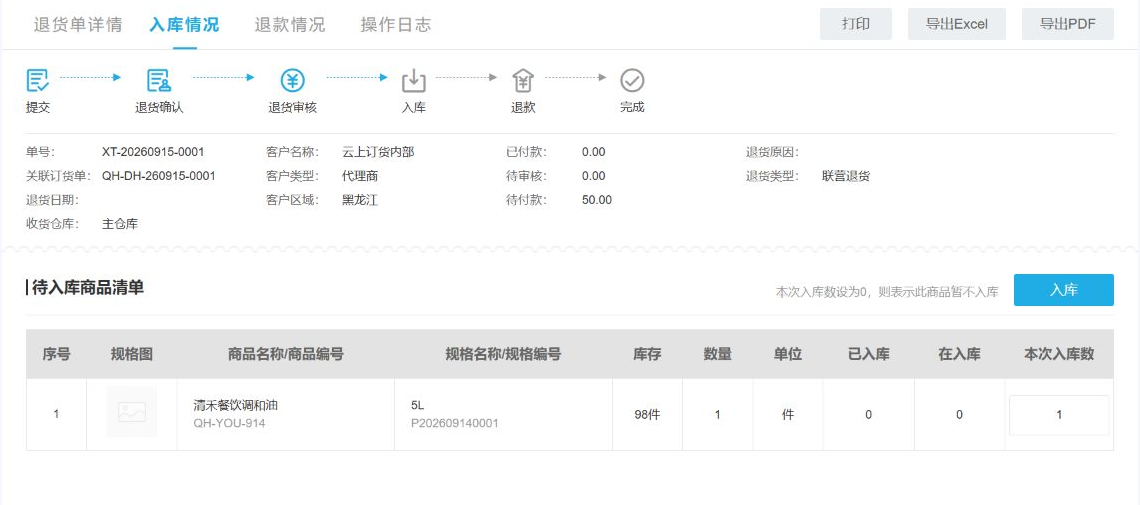1140x505 pixels.
Task: Click the 序号 column header
Action: (56, 355)
